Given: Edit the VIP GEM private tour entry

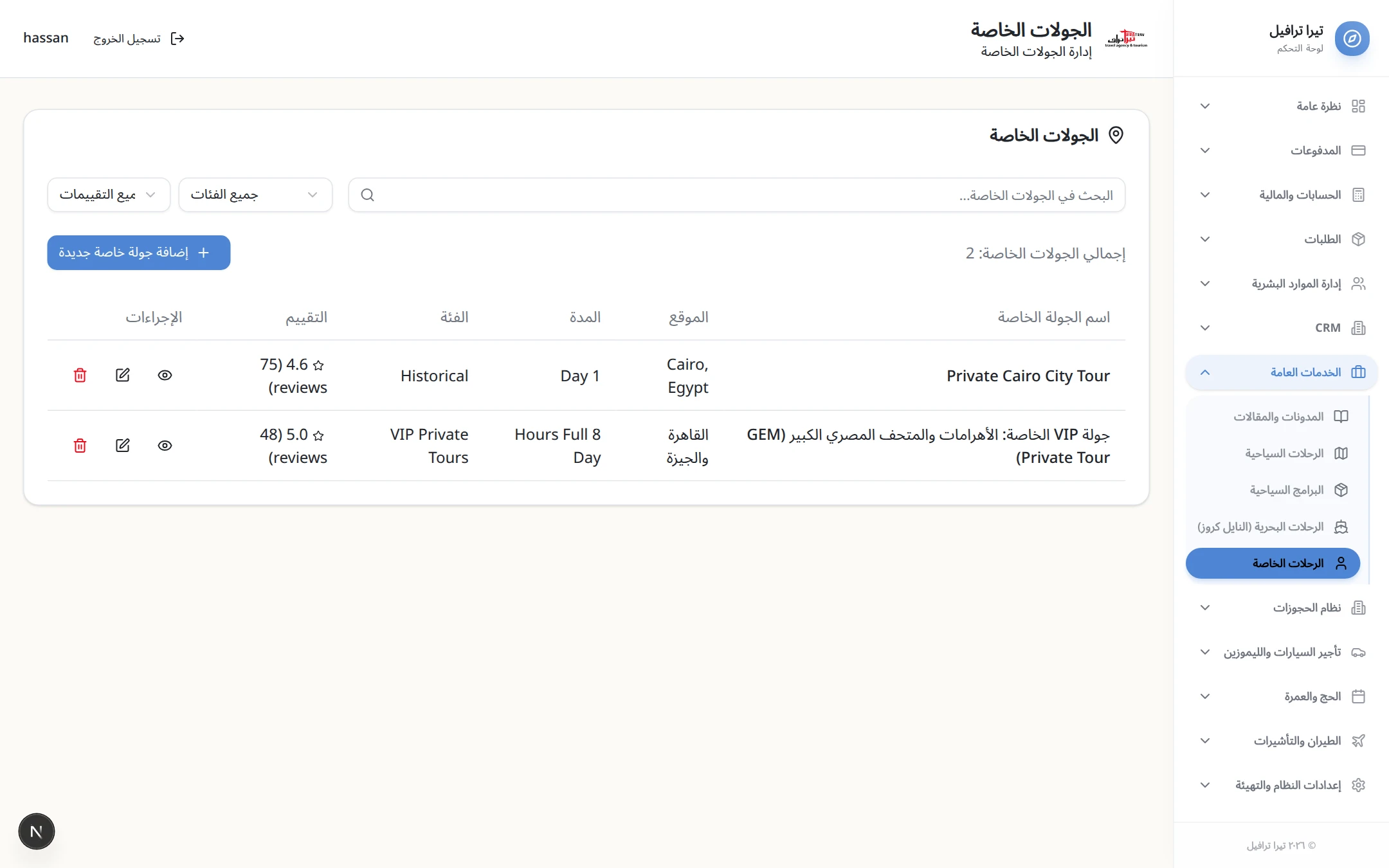Looking at the screenshot, I should pyautogui.click(x=122, y=446).
